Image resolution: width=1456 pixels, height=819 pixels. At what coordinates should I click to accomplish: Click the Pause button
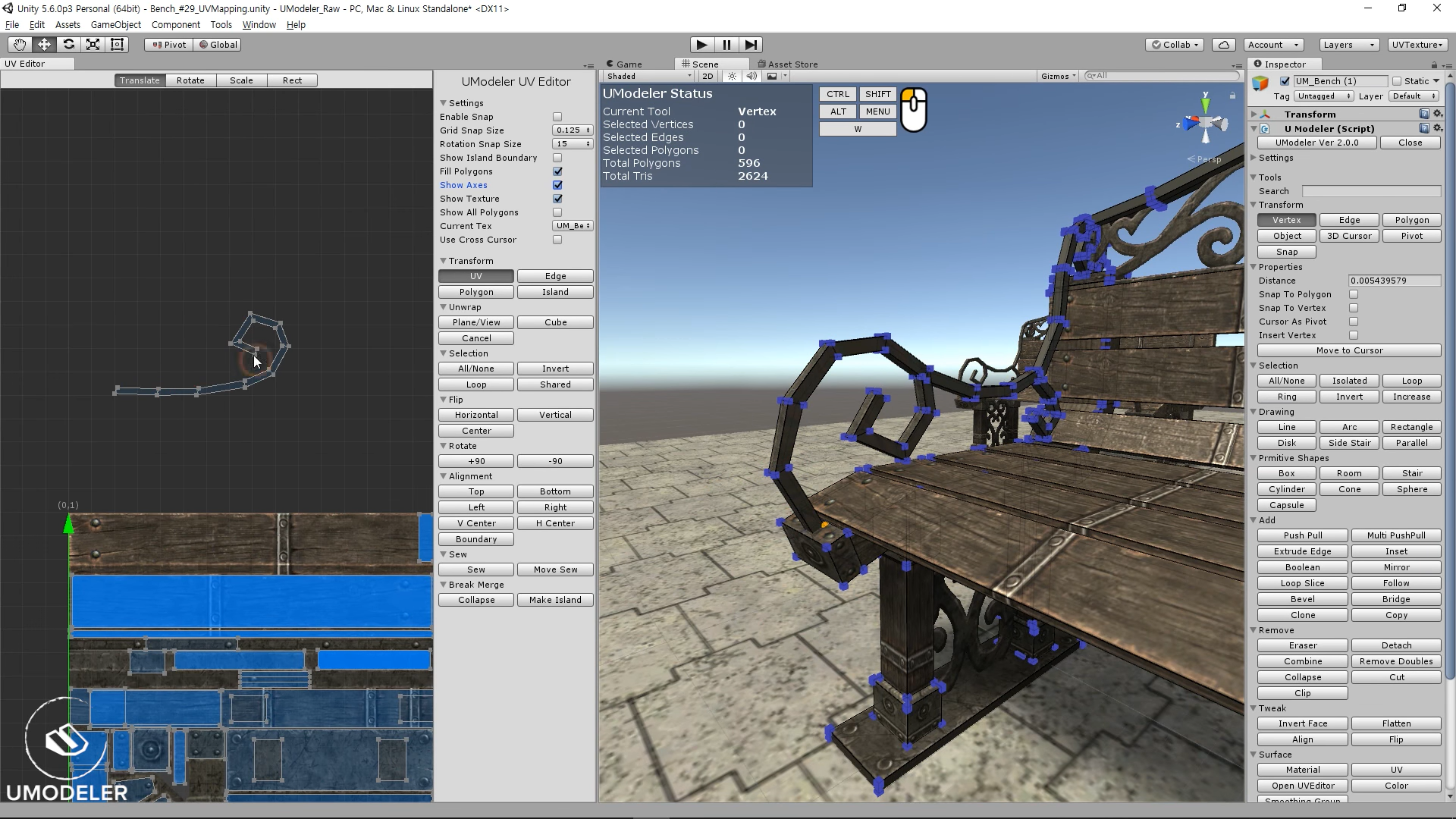pyautogui.click(x=726, y=45)
